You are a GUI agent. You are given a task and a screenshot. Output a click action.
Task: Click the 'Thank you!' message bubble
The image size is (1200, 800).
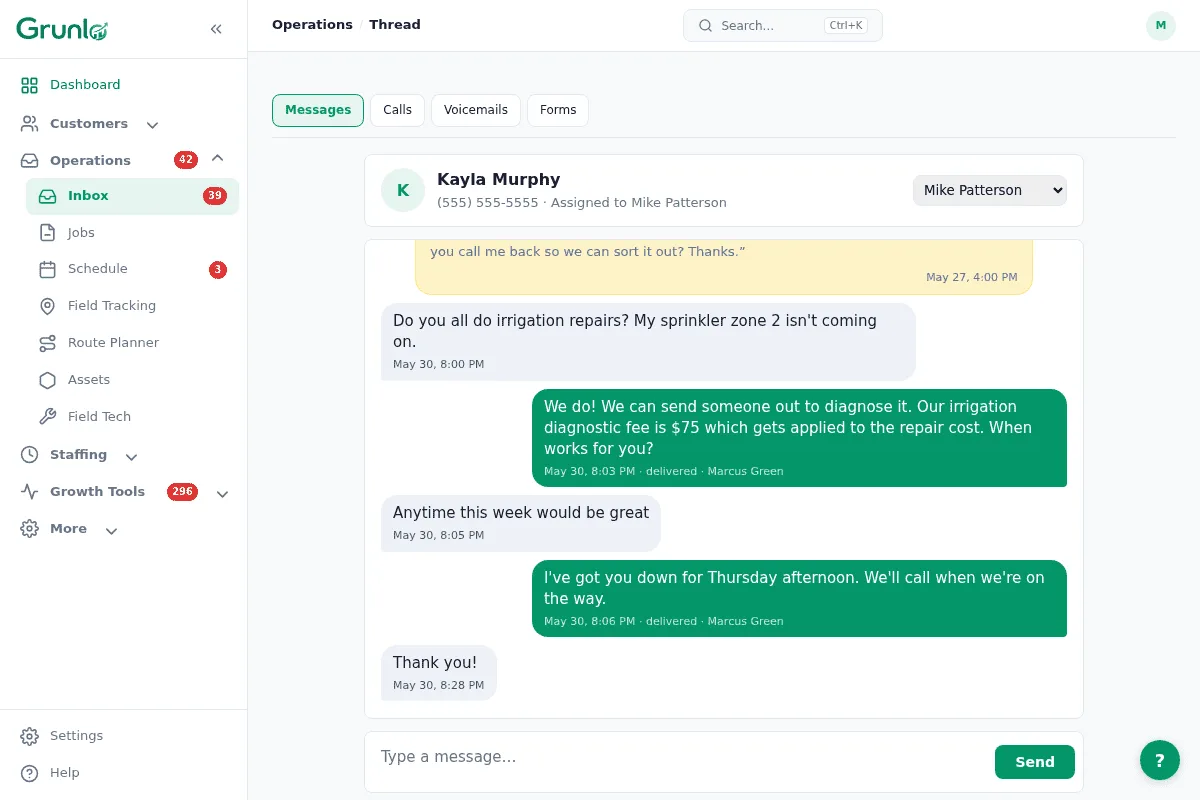[x=439, y=673]
